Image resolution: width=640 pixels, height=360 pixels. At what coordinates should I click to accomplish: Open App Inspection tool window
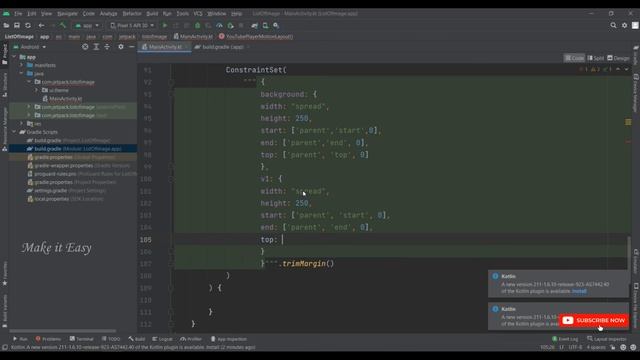pos(229,339)
